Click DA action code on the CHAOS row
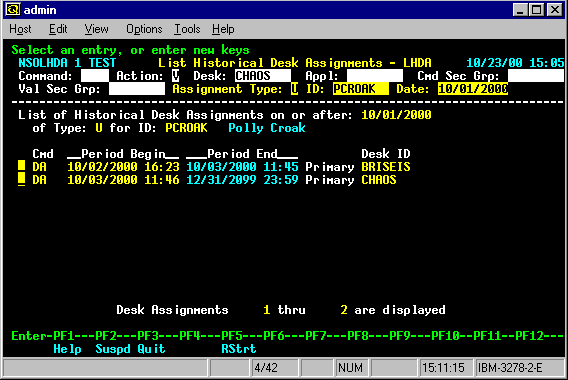The width and height of the screenshot is (568, 380). point(39,180)
